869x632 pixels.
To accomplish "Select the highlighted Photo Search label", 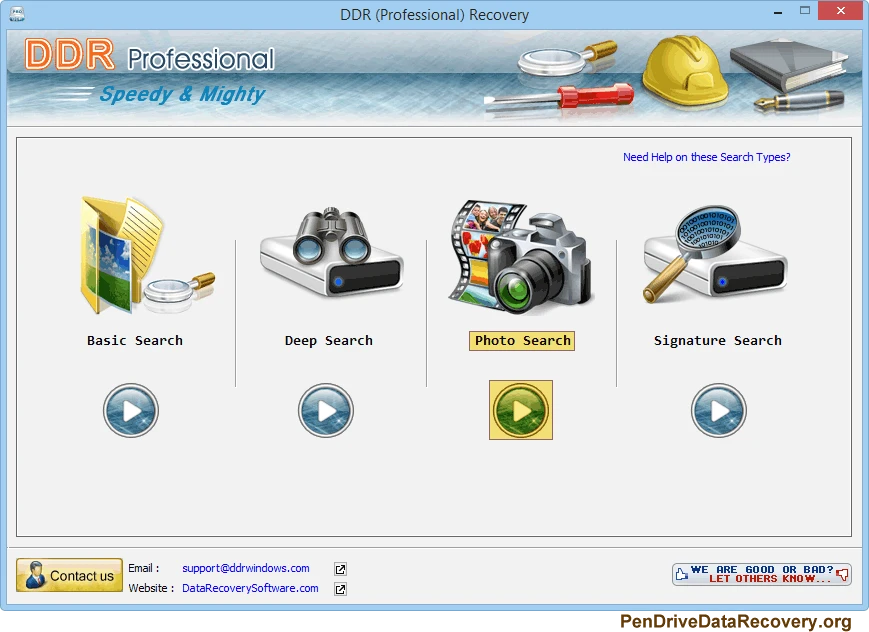I will [x=521, y=340].
